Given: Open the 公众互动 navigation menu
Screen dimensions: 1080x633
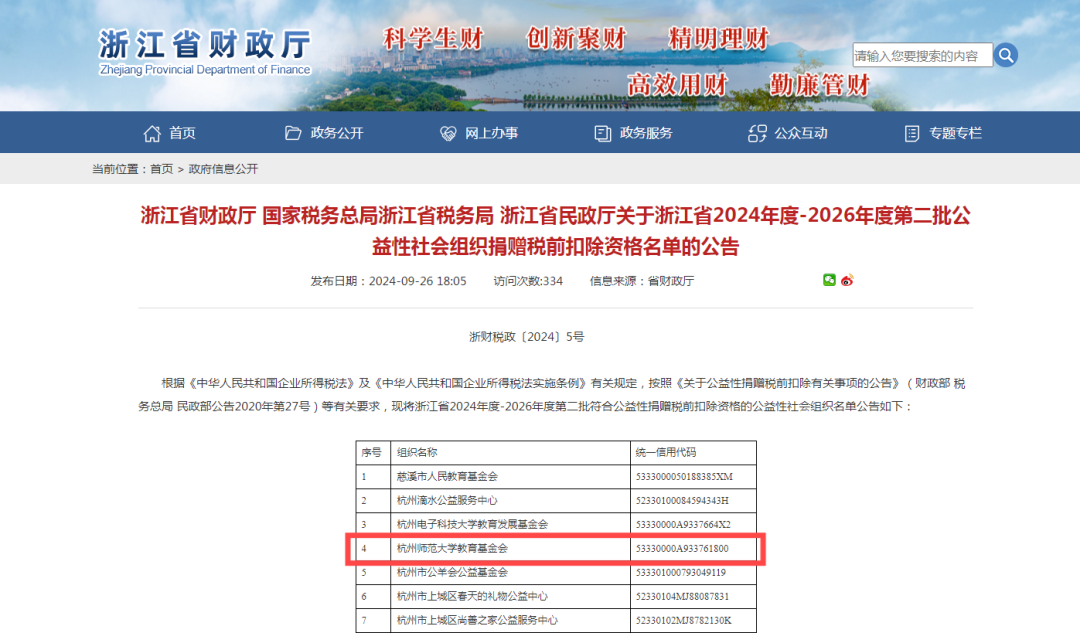Looking at the screenshot, I should [x=801, y=133].
